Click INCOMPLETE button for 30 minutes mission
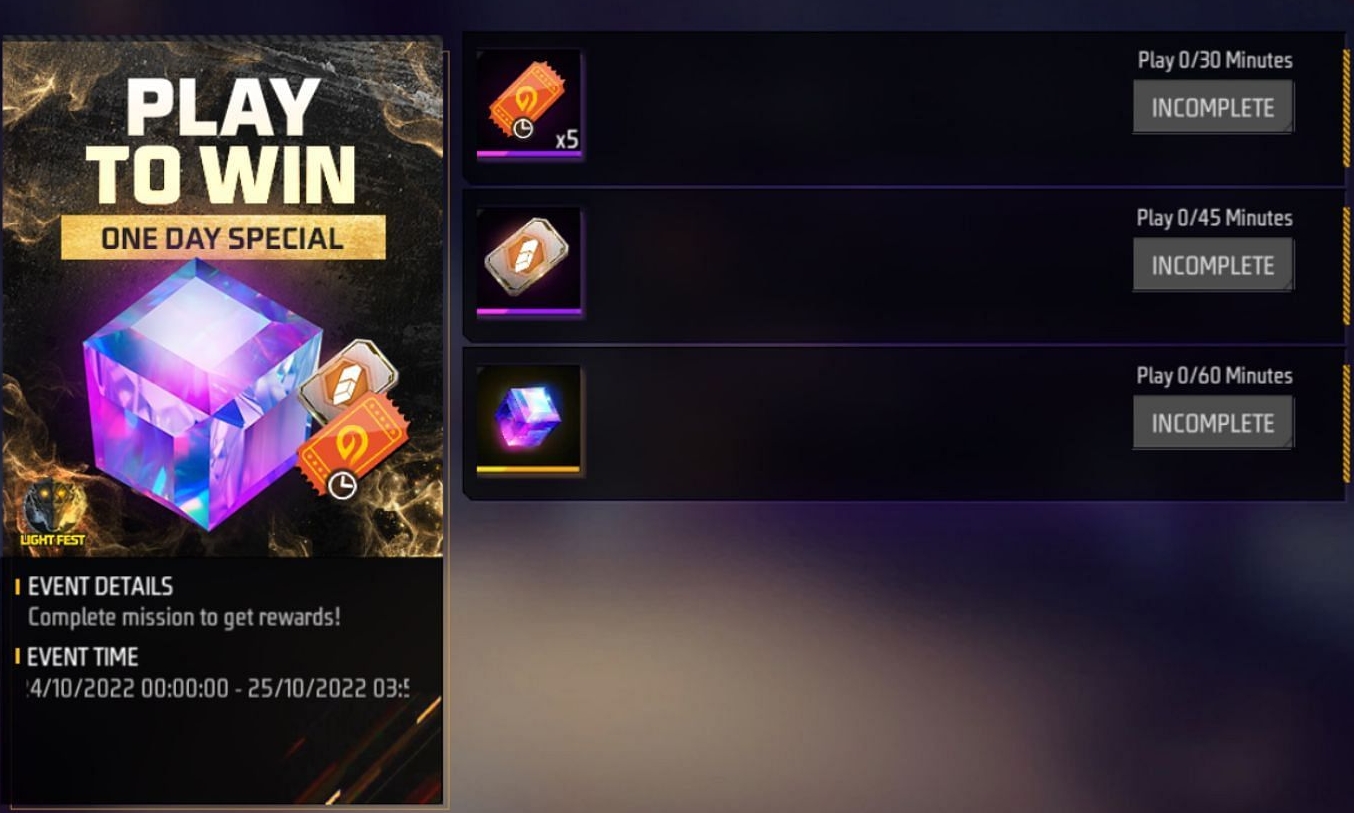This screenshot has width=1354, height=813. tap(1213, 107)
